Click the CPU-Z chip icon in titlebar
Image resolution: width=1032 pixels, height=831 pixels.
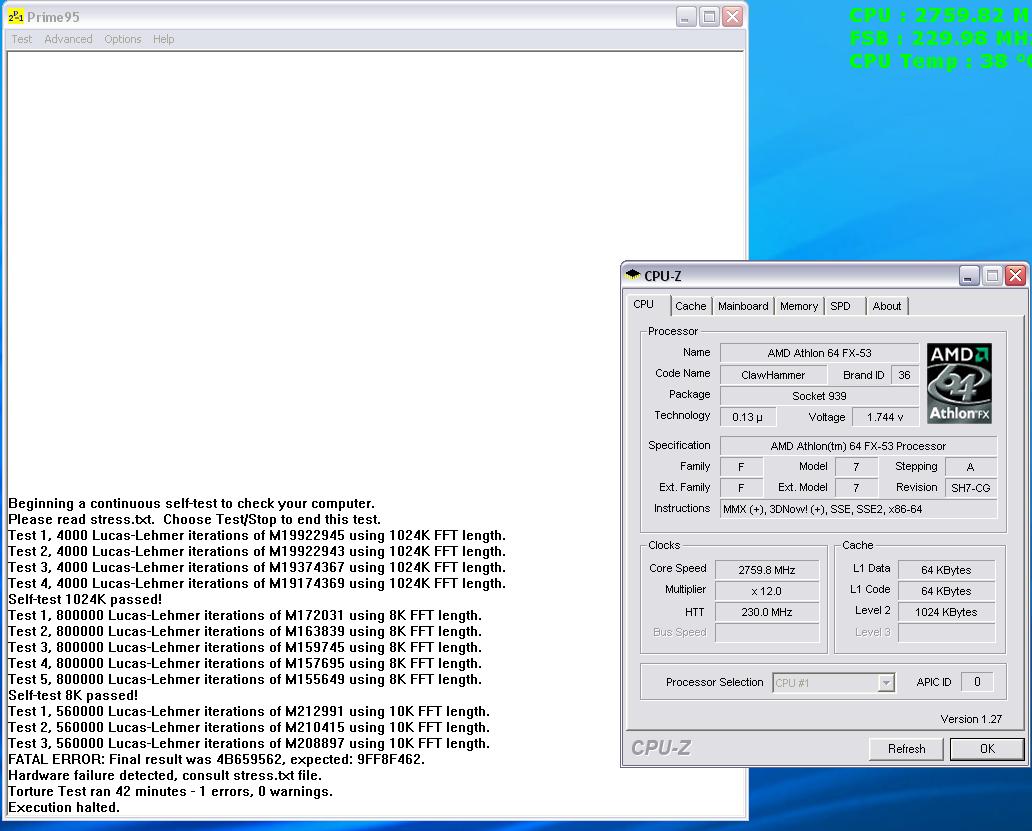[x=634, y=275]
